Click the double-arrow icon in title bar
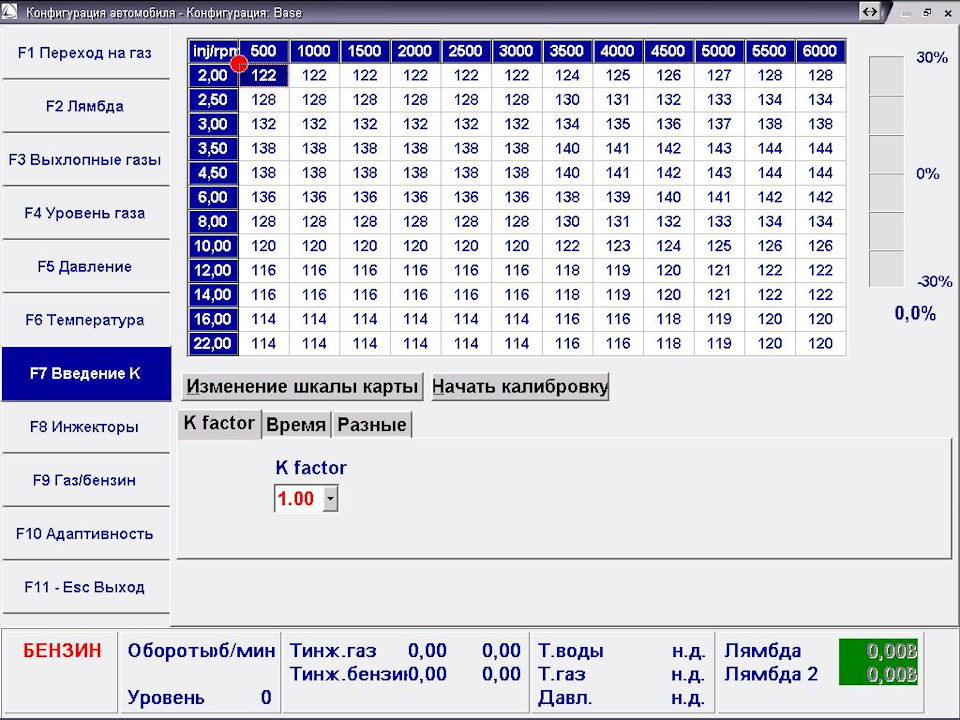Image resolution: width=960 pixels, height=720 pixels. 869,12
